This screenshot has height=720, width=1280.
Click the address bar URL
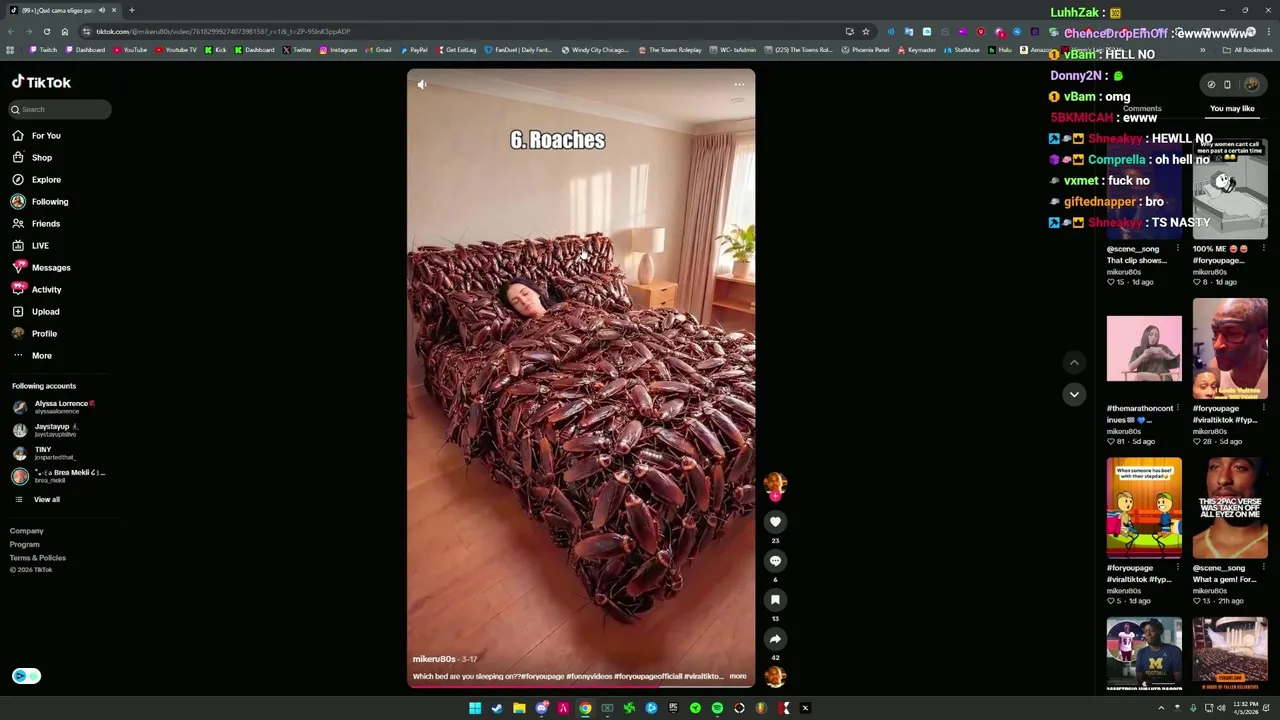click(223, 31)
